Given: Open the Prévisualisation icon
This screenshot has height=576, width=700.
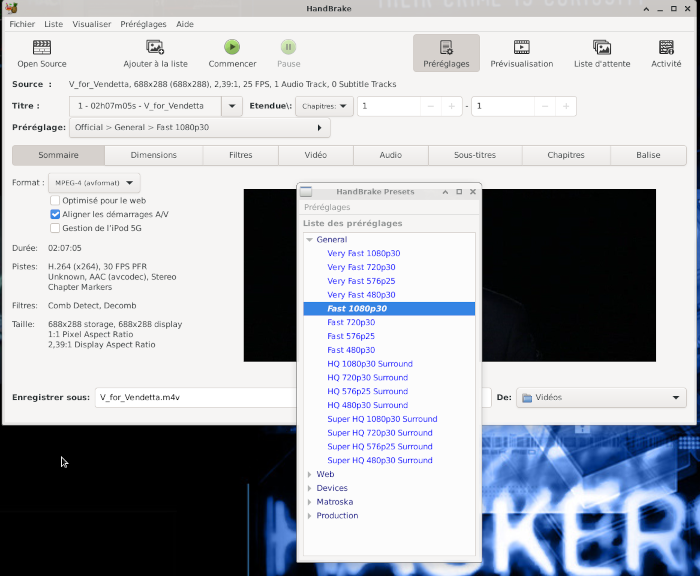Looking at the screenshot, I should pyautogui.click(x=521, y=47).
